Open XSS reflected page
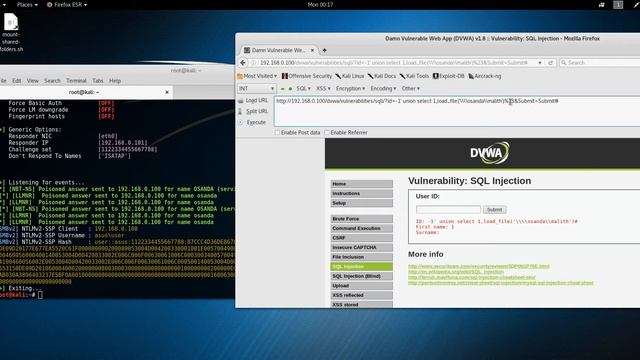Screen dimensions: 640x360 point(361,295)
